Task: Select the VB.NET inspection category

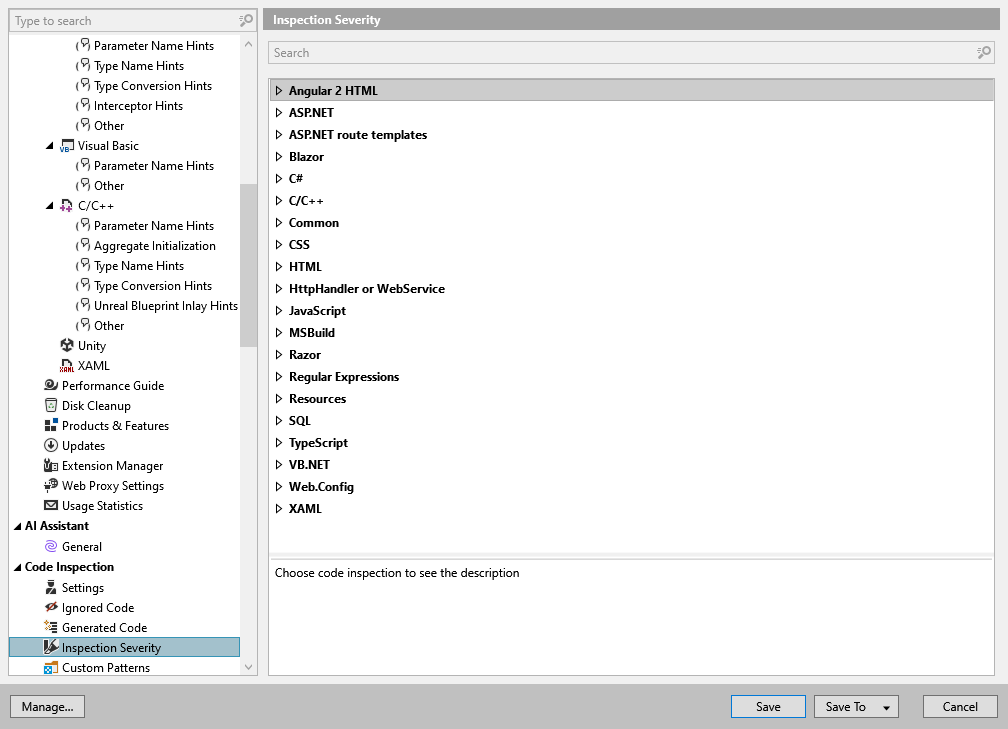Action: coord(309,465)
